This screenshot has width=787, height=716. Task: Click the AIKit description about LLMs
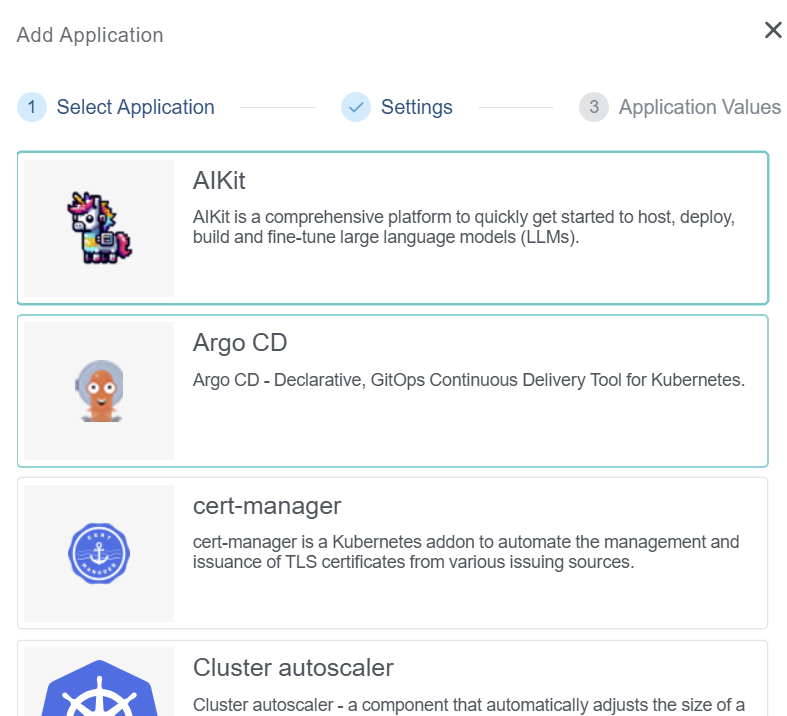[x=464, y=227]
